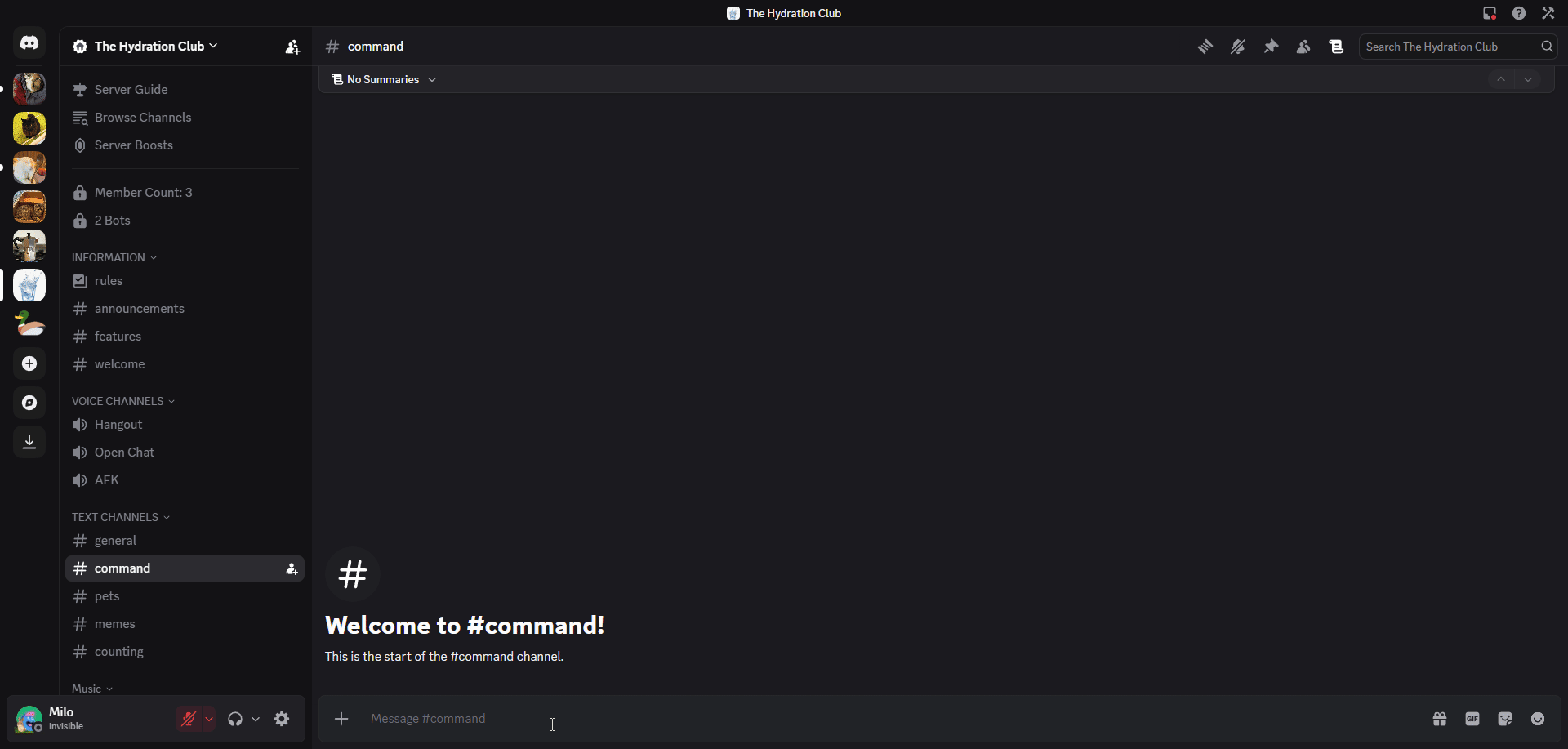Open the Help question mark

click(x=1519, y=13)
